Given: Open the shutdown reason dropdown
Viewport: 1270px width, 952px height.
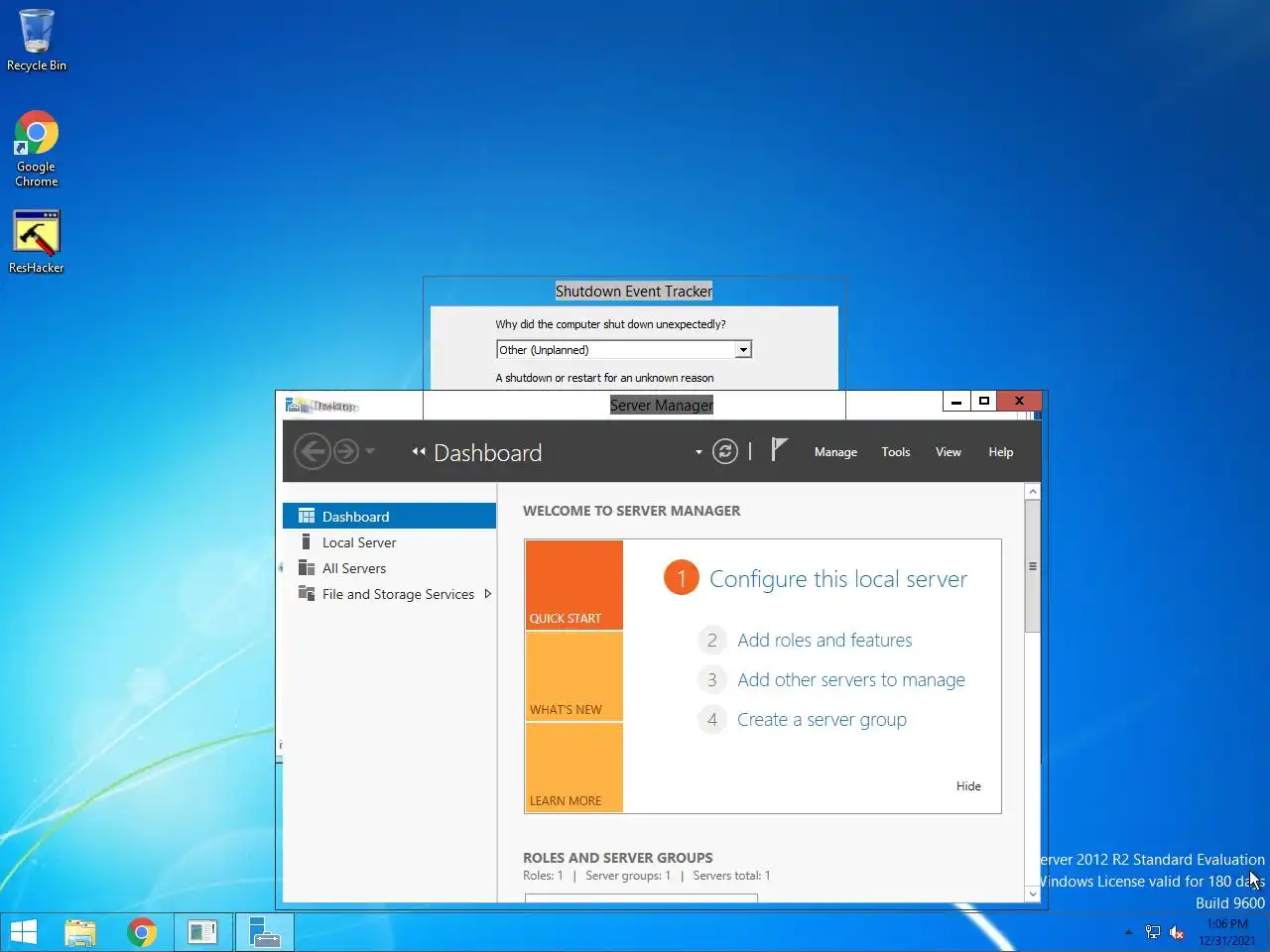Looking at the screenshot, I should pos(743,349).
